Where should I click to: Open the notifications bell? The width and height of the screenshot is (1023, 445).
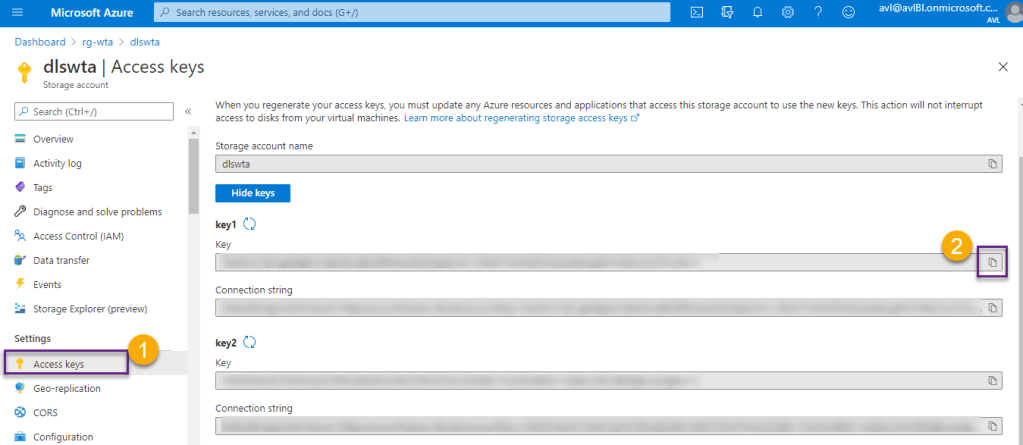[757, 12]
